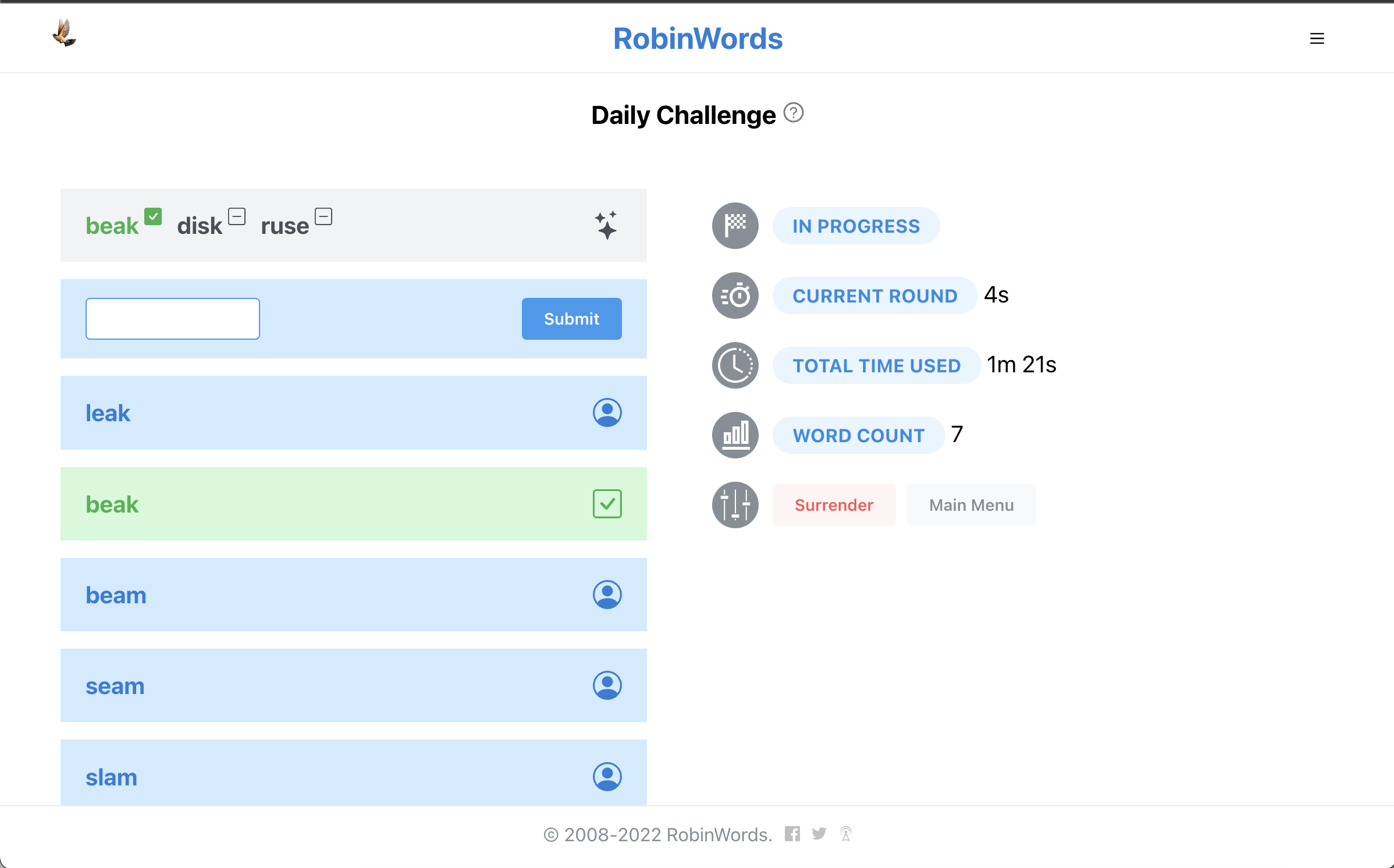Image resolution: width=1394 pixels, height=868 pixels.
Task: Click the stopwatch current round icon
Action: pyautogui.click(x=735, y=296)
